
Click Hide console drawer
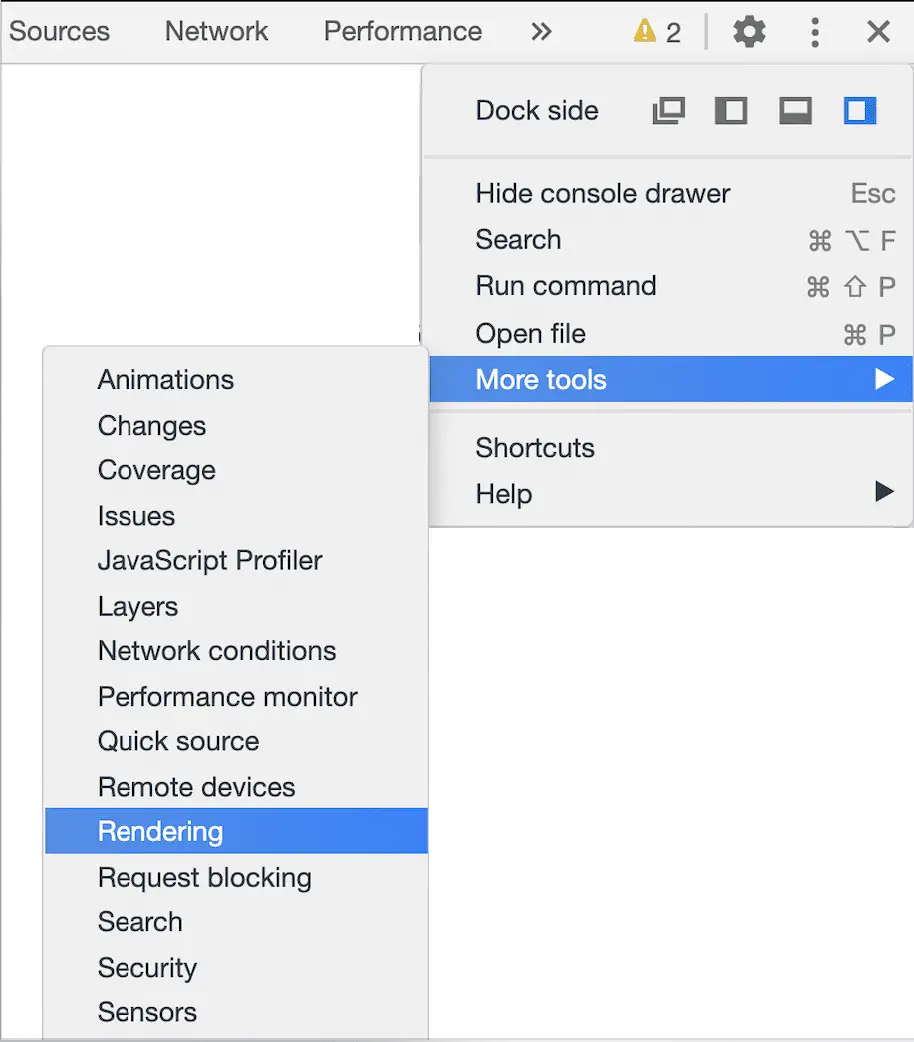tap(602, 193)
